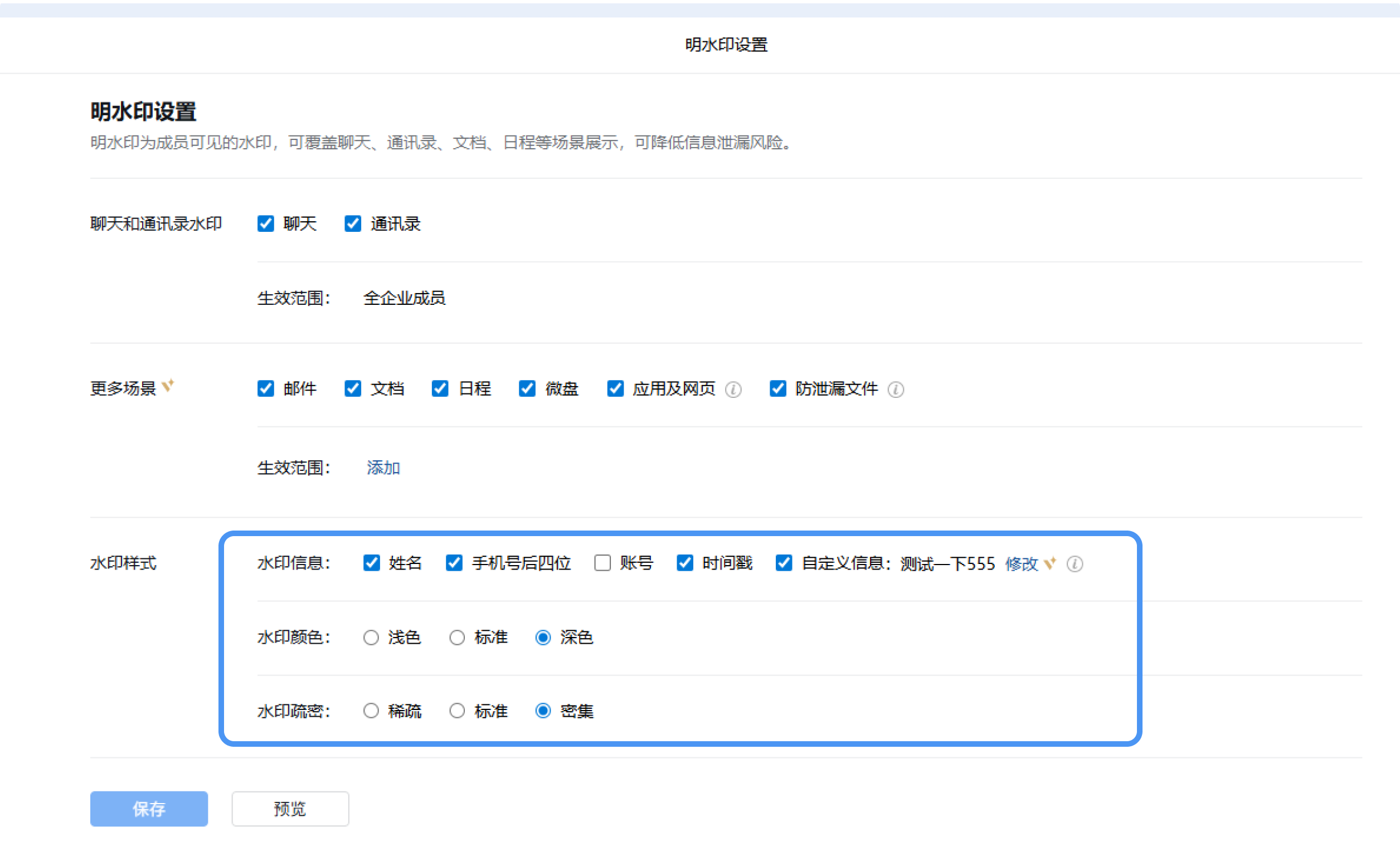Uncheck the 聊天 watermark checkbox
This screenshot has width=1400, height=856.
[265, 224]
